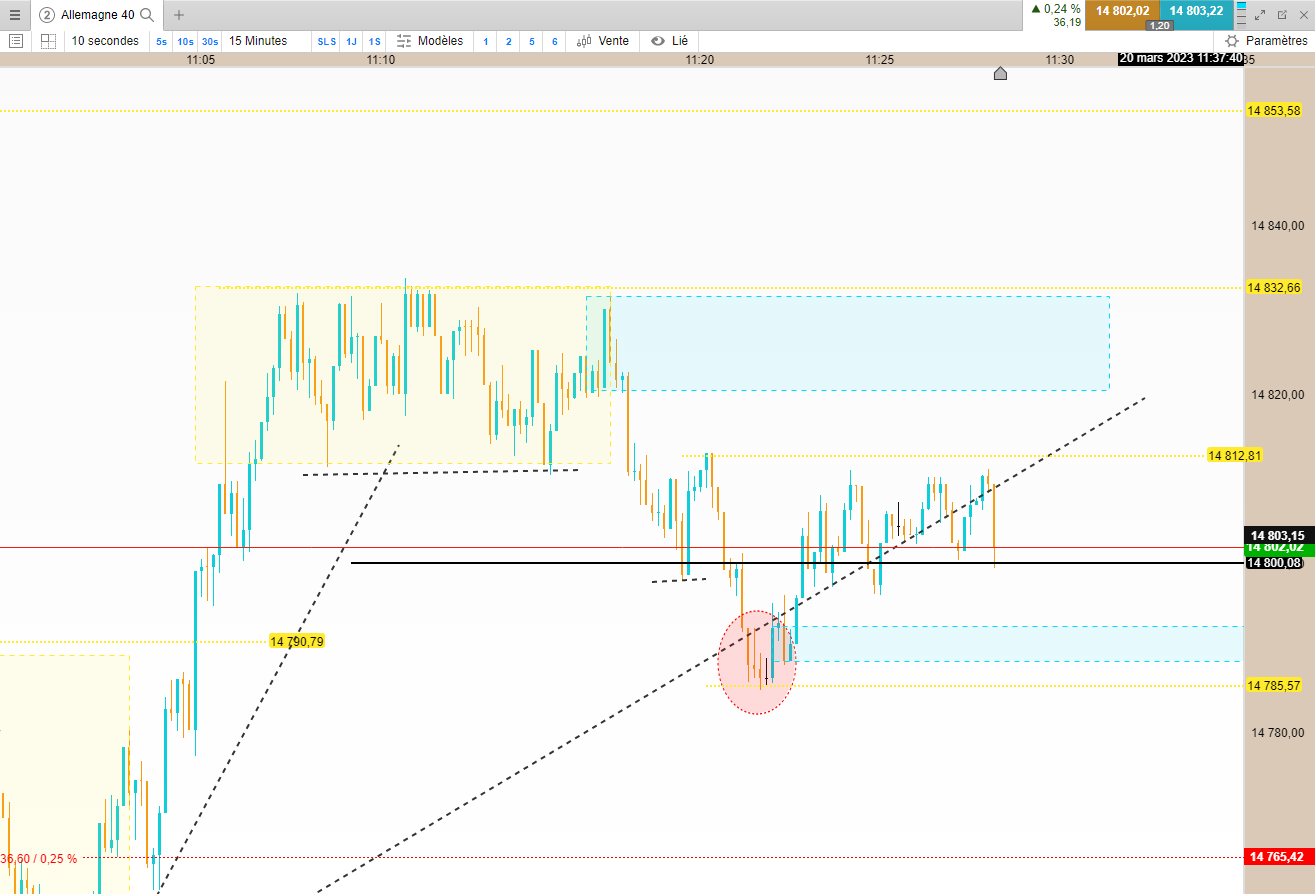
Task: Open Paramètres gear settings
Action: pyautogui.click(x=1266, y=41)
